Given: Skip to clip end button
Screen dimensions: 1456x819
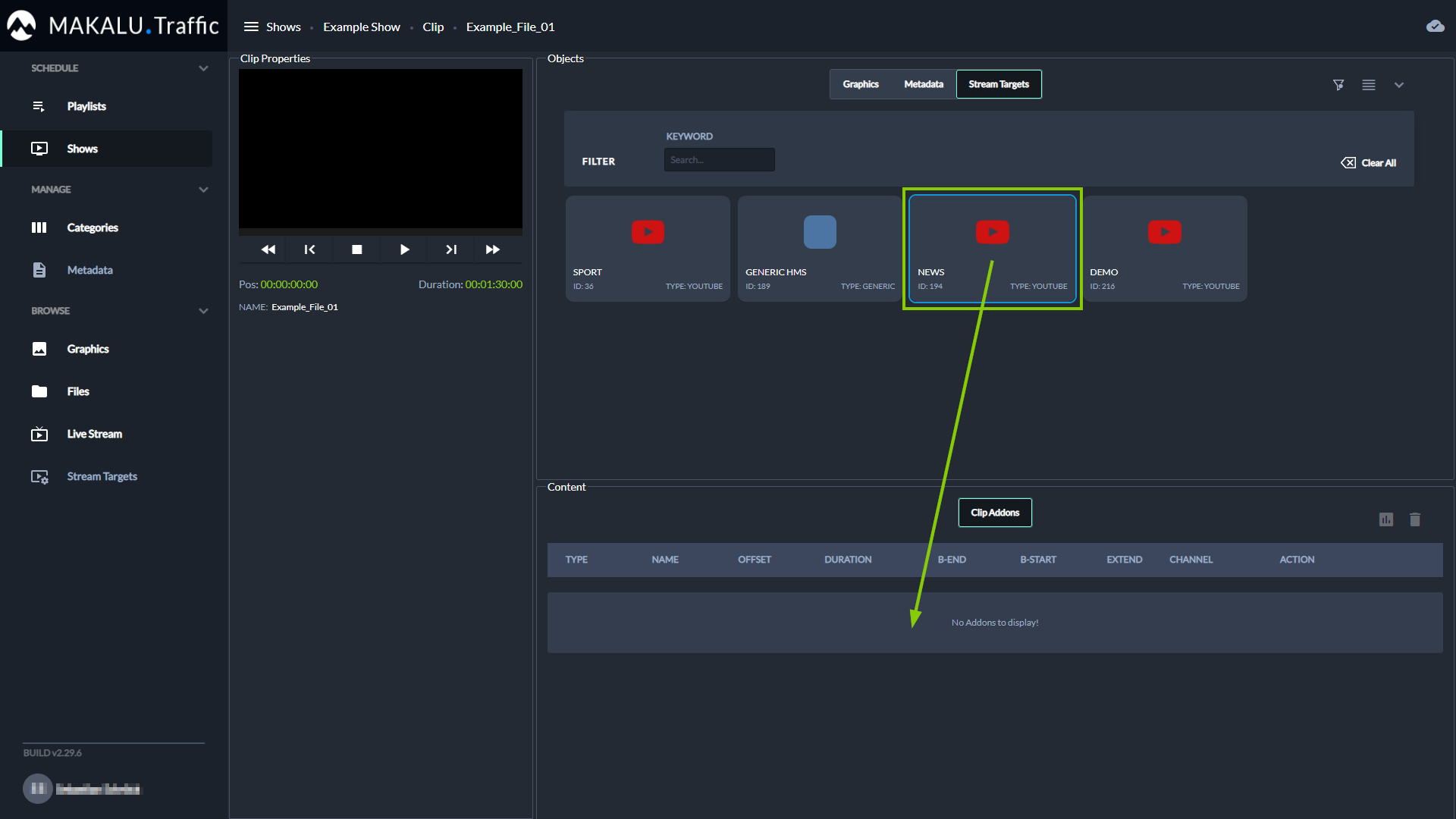Looking at the screenshot, I should tap(451, 249).
